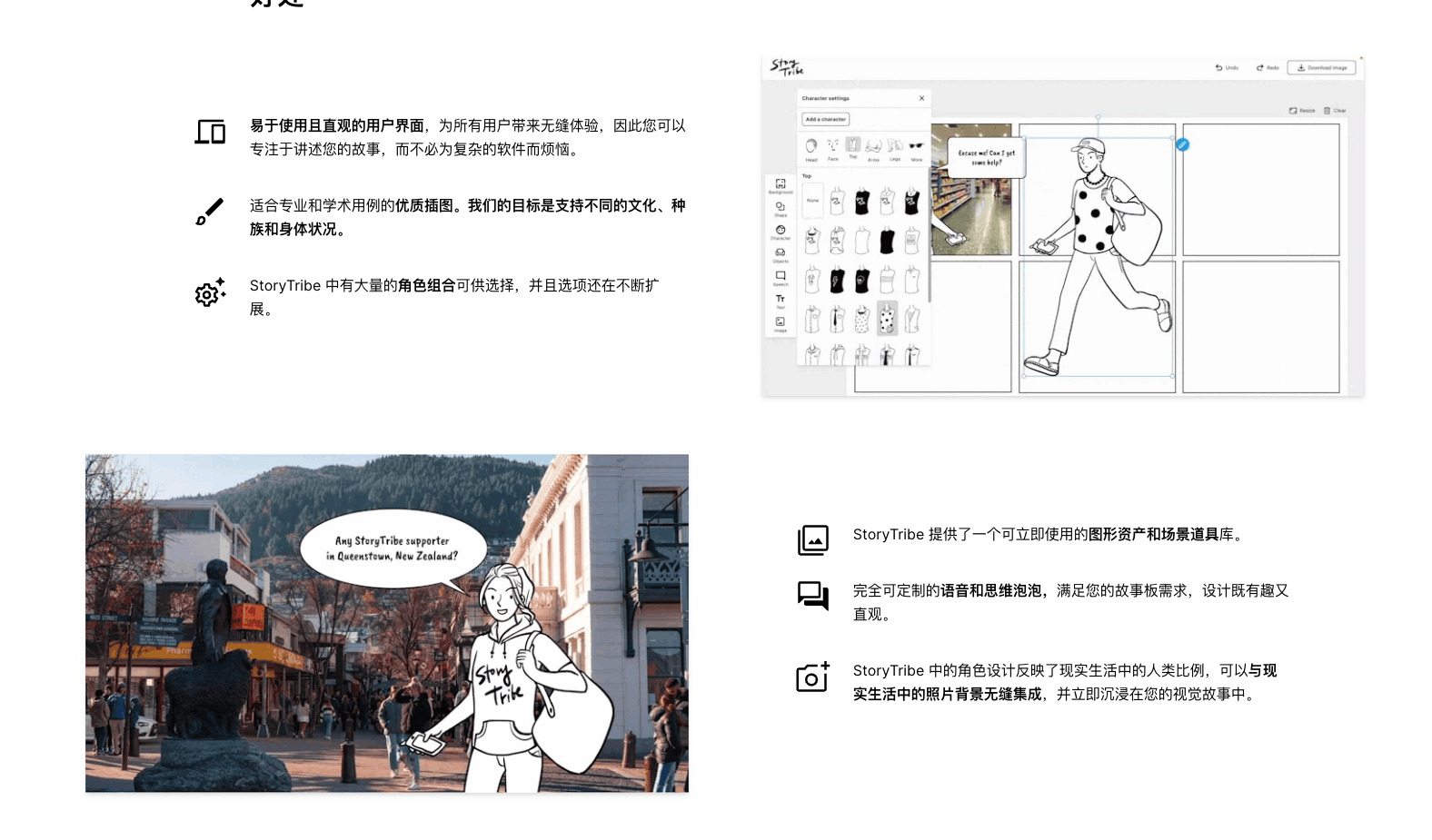1432x840 pixels.
Task: Choose the highlighted polka-dot top thumbnail
Action: [x=887, y=319]
